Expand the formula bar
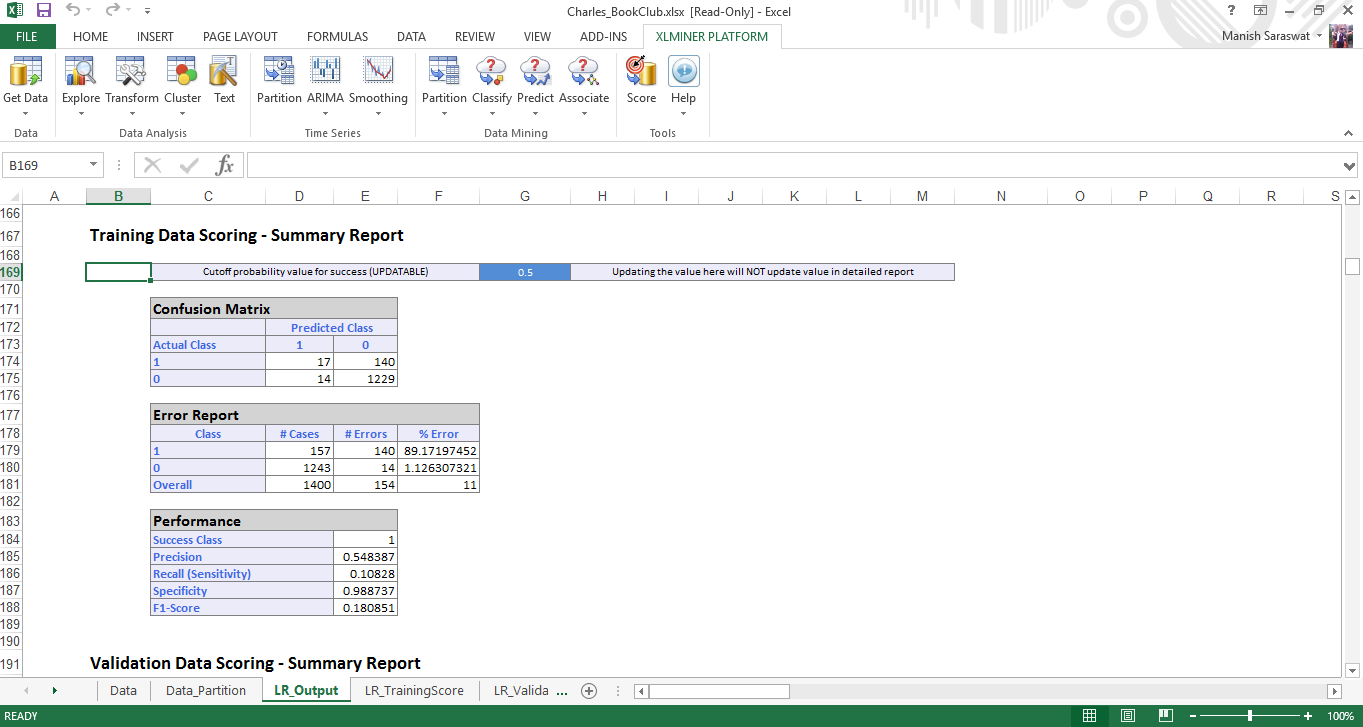The width and height of the screenshot is (1363, 727). click(x=1350, y=166)
